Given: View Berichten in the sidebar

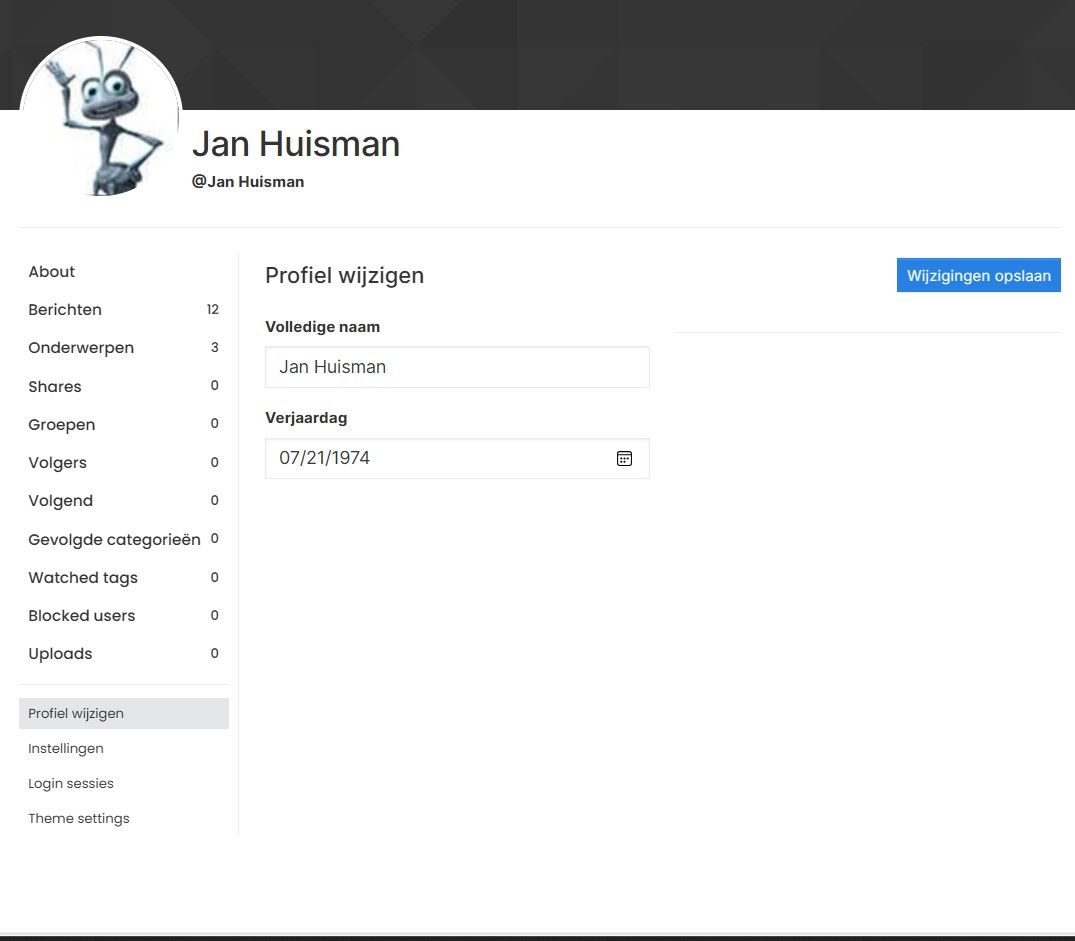Looking at the screenshot, I should point(65,310).
